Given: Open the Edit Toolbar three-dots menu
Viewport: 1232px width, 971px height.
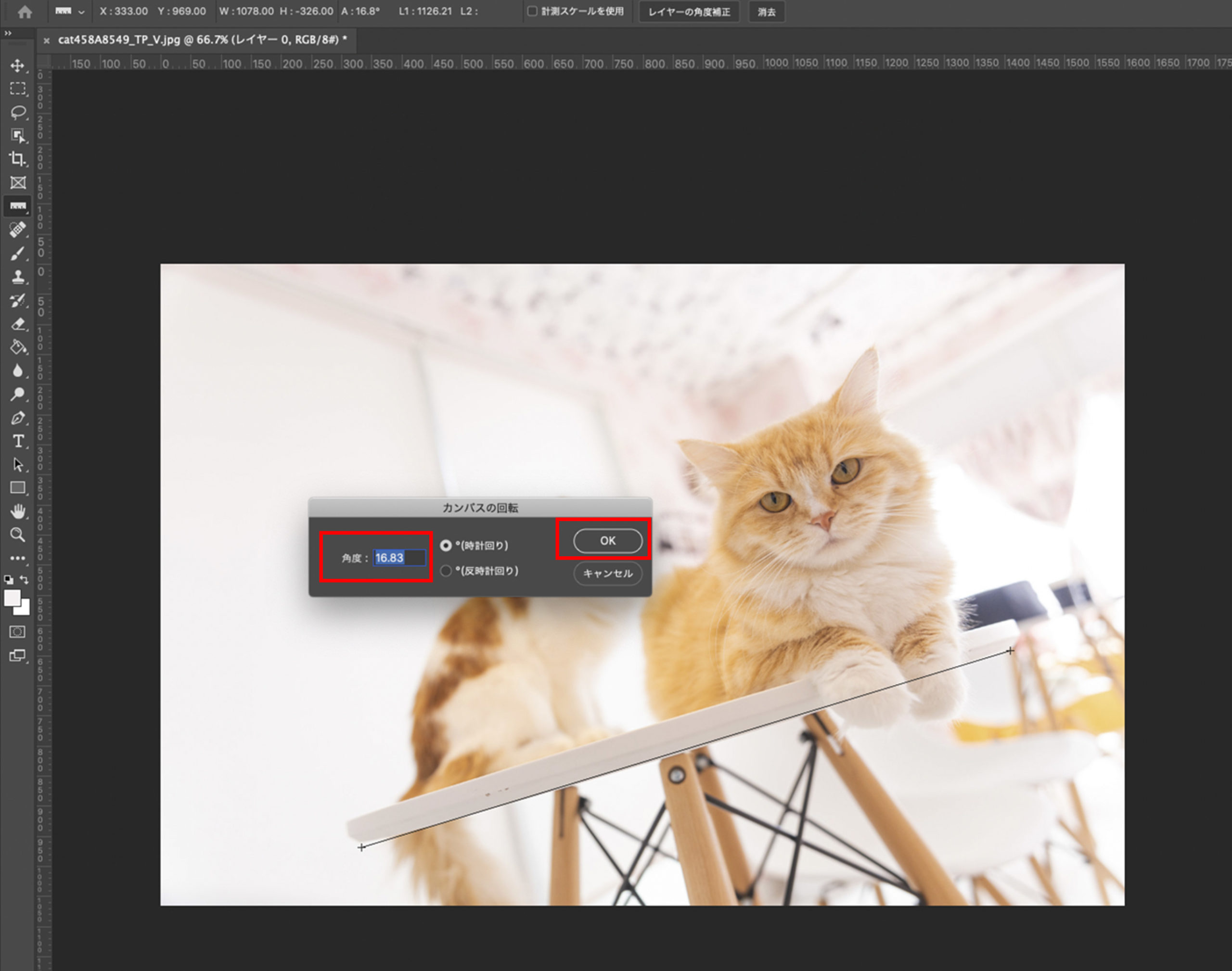Looking at the screenshot, I should coord(18,558).
